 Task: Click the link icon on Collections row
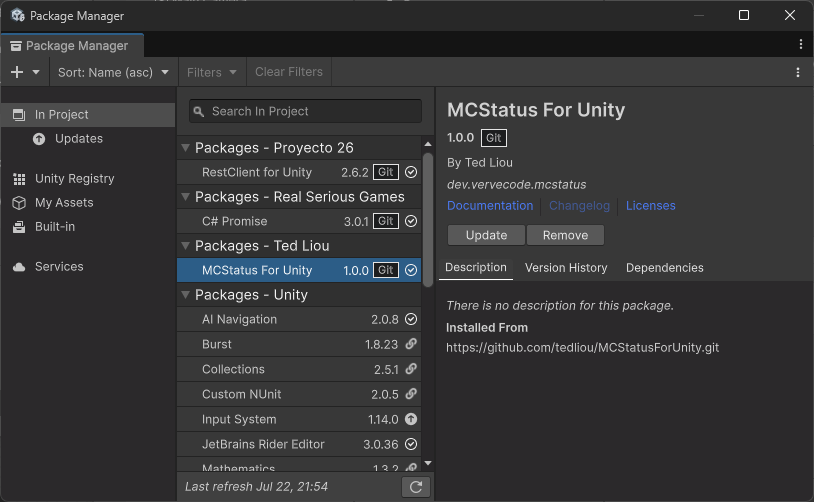coord(411,369)
